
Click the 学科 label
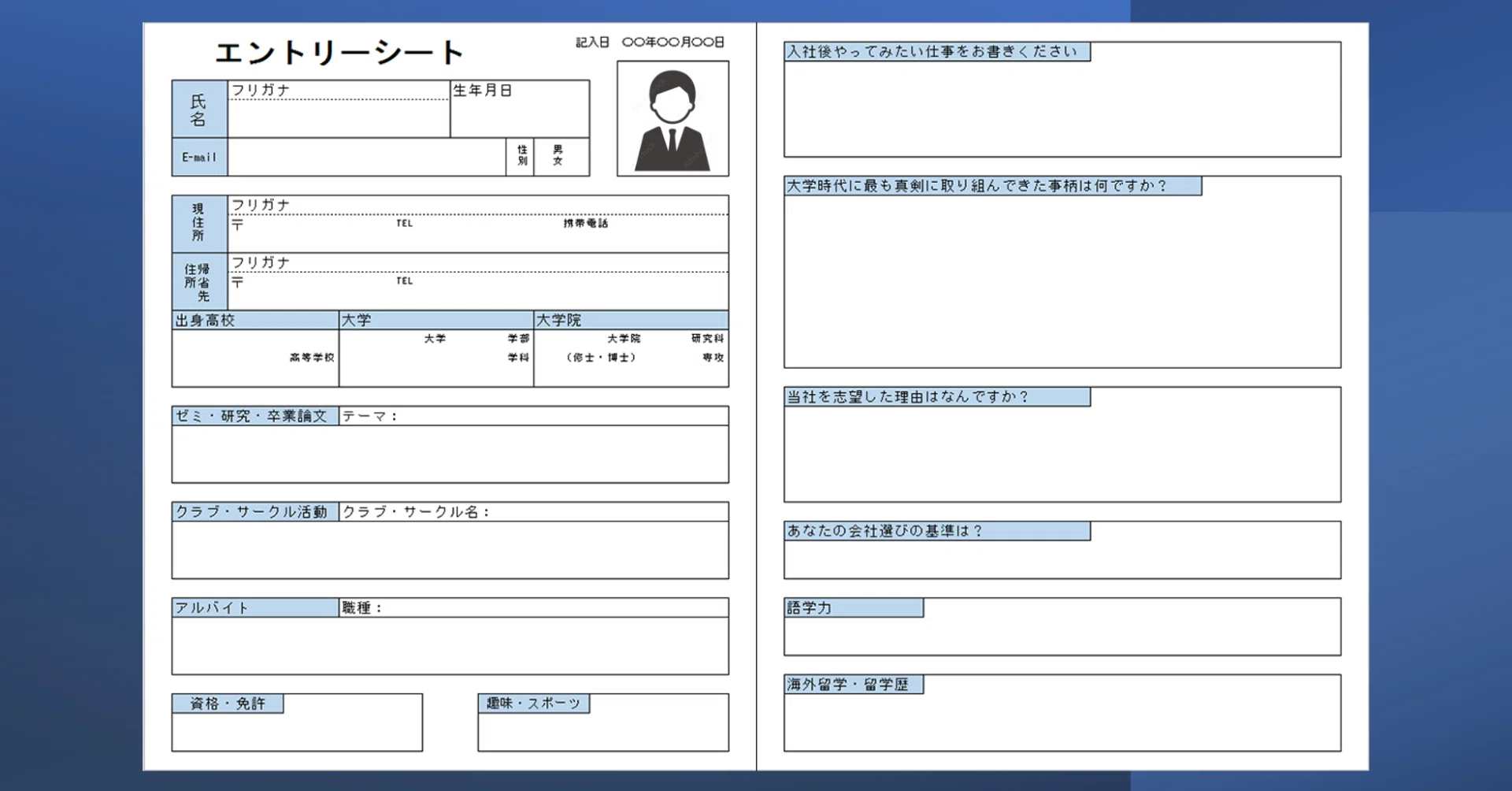point(518,358)
